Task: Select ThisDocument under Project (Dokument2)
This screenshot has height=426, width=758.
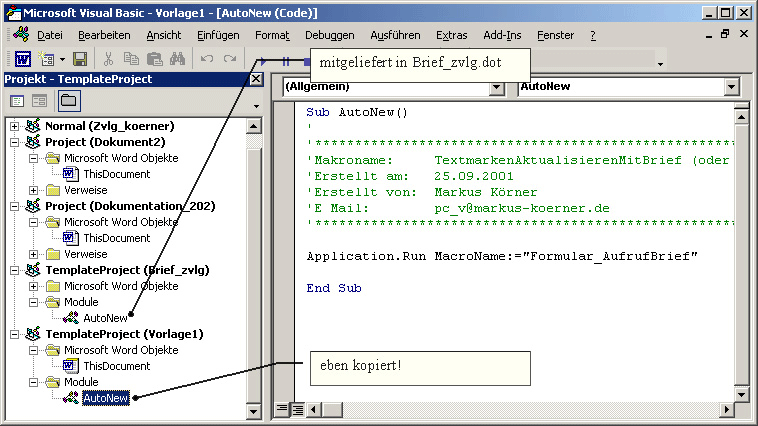Action: (117, 174)
